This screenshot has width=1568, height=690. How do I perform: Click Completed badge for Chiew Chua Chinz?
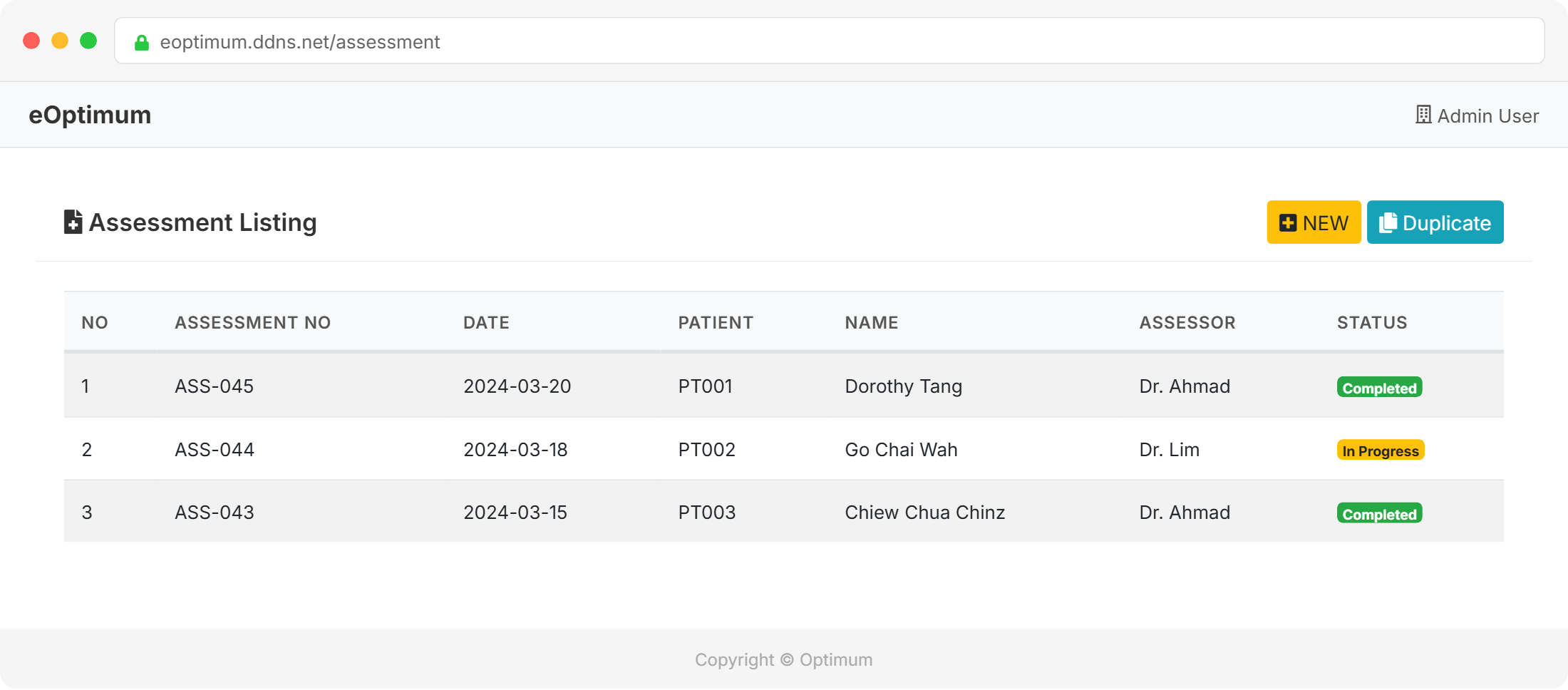coord(1379,514)
